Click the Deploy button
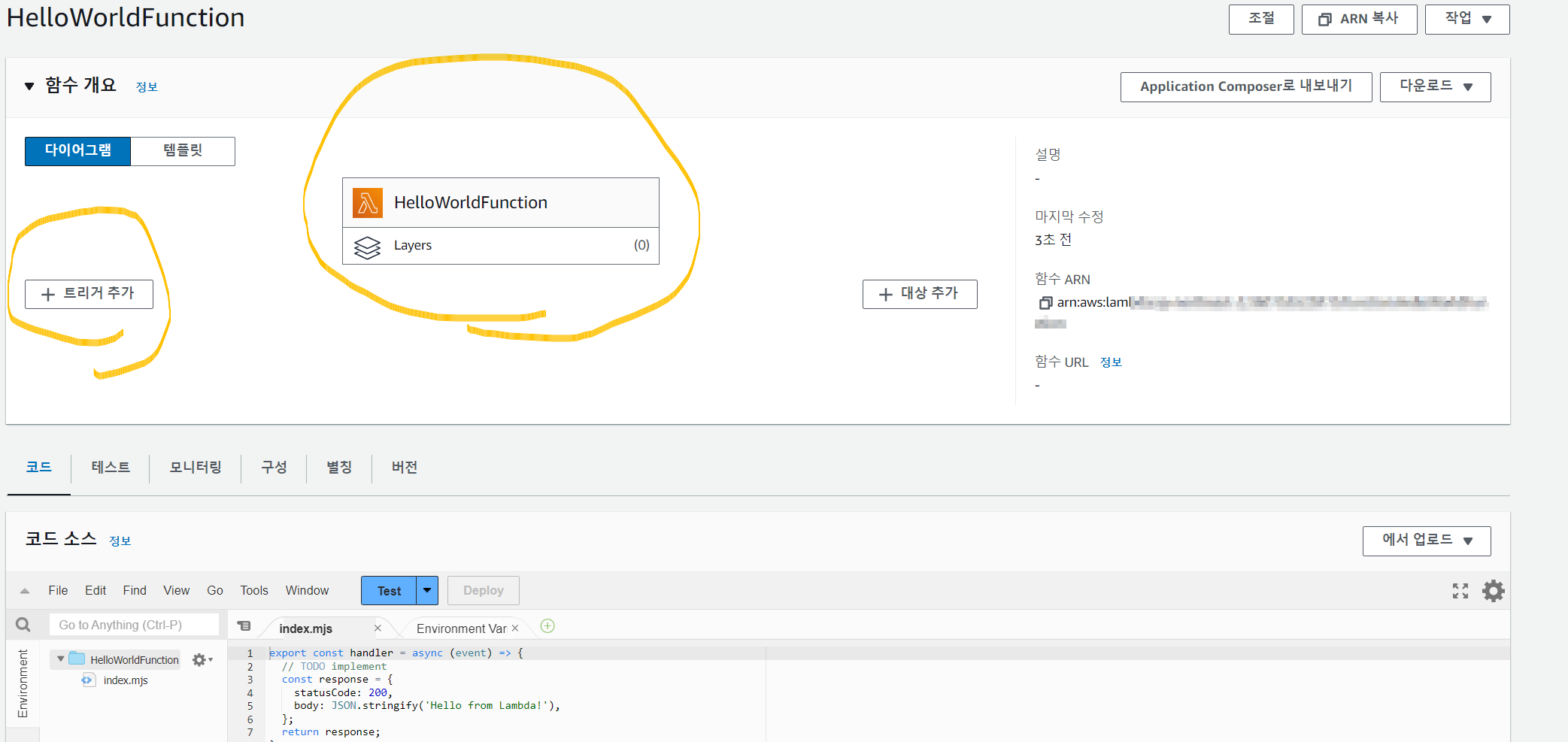This screenshot has height=742, width=1568. [483, 591]
